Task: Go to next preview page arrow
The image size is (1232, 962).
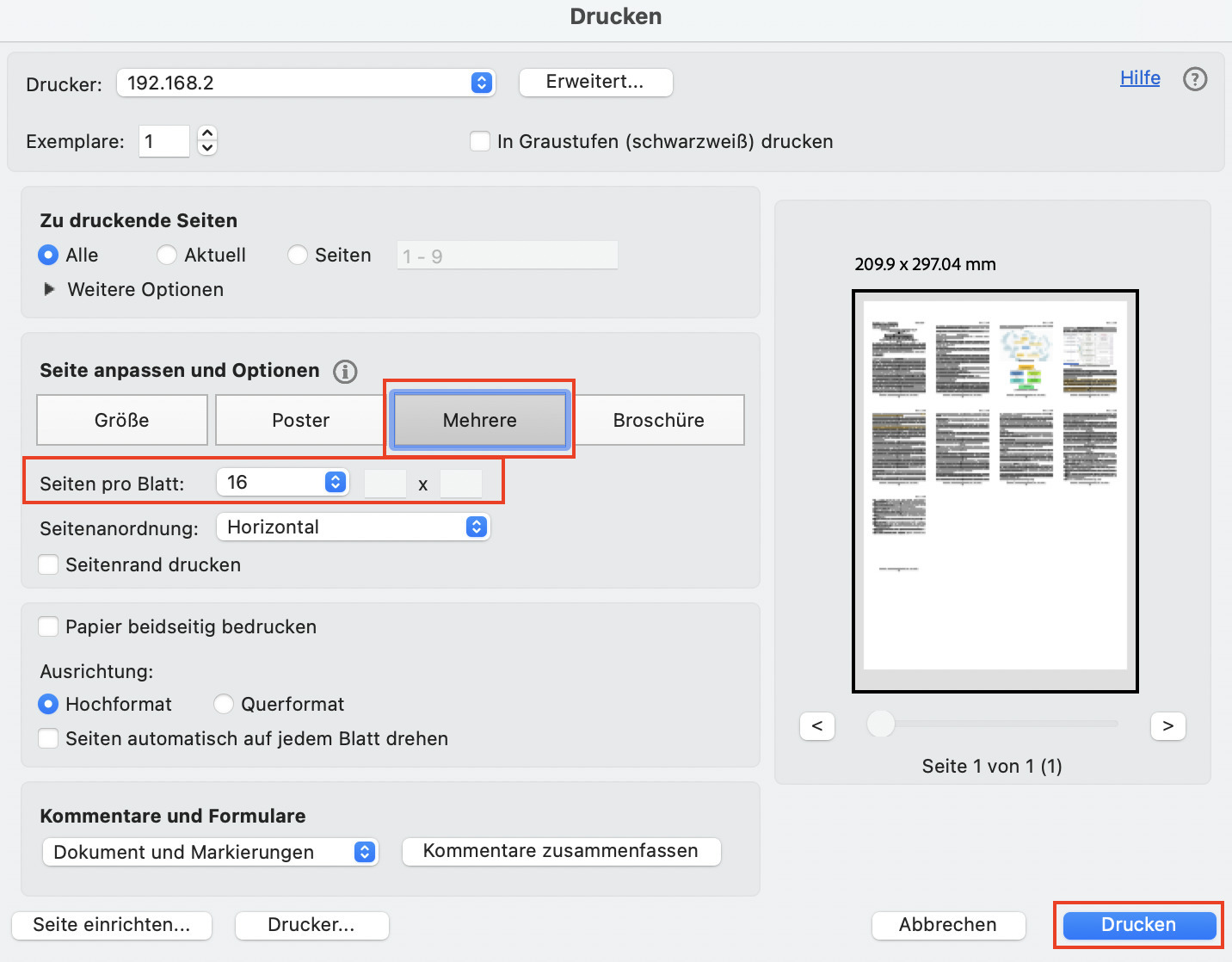Action: coord(1167,725)
